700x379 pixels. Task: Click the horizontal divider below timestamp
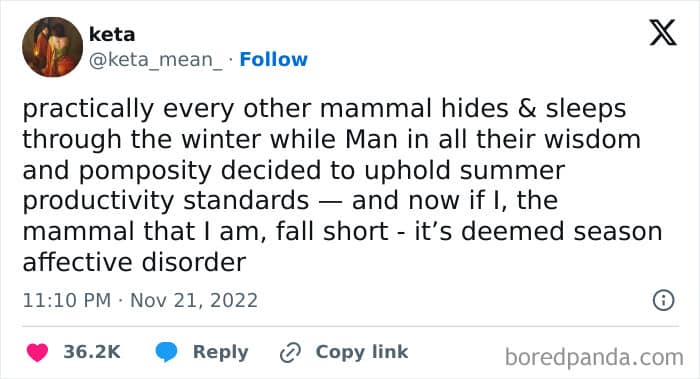(x=350, y=326)
